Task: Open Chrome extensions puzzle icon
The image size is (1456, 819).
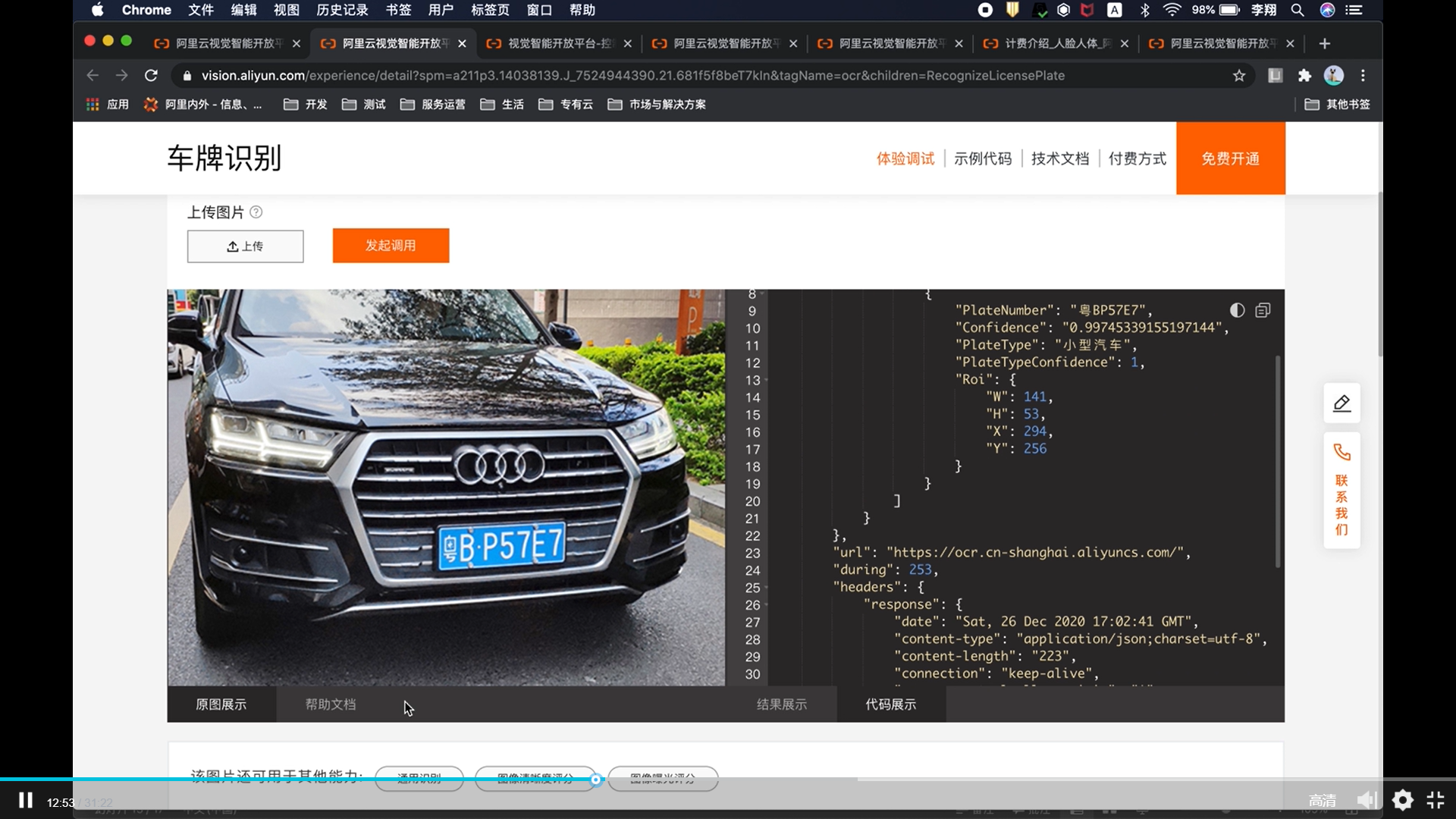Action: 1304,76
